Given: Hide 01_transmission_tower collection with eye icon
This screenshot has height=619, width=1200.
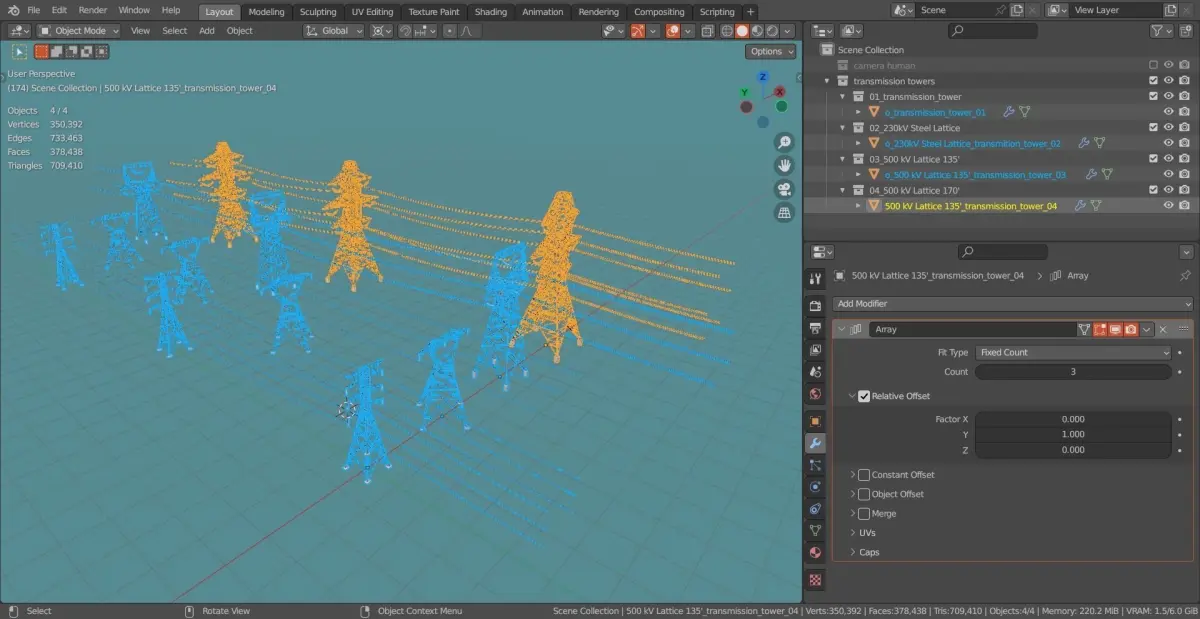Looking at the screenshot, I should [1169, 96].
